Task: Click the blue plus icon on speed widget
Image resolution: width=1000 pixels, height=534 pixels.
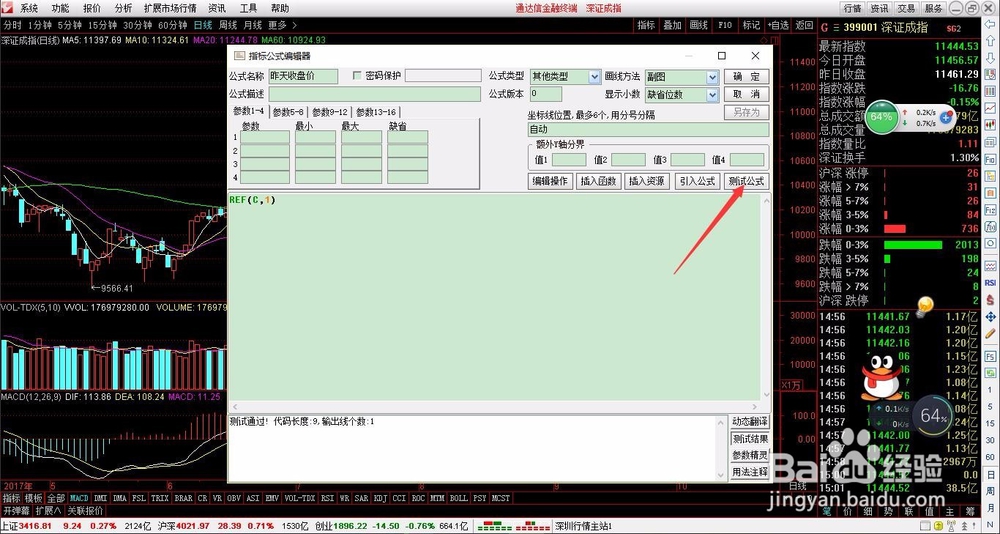Action: (946, 118)
